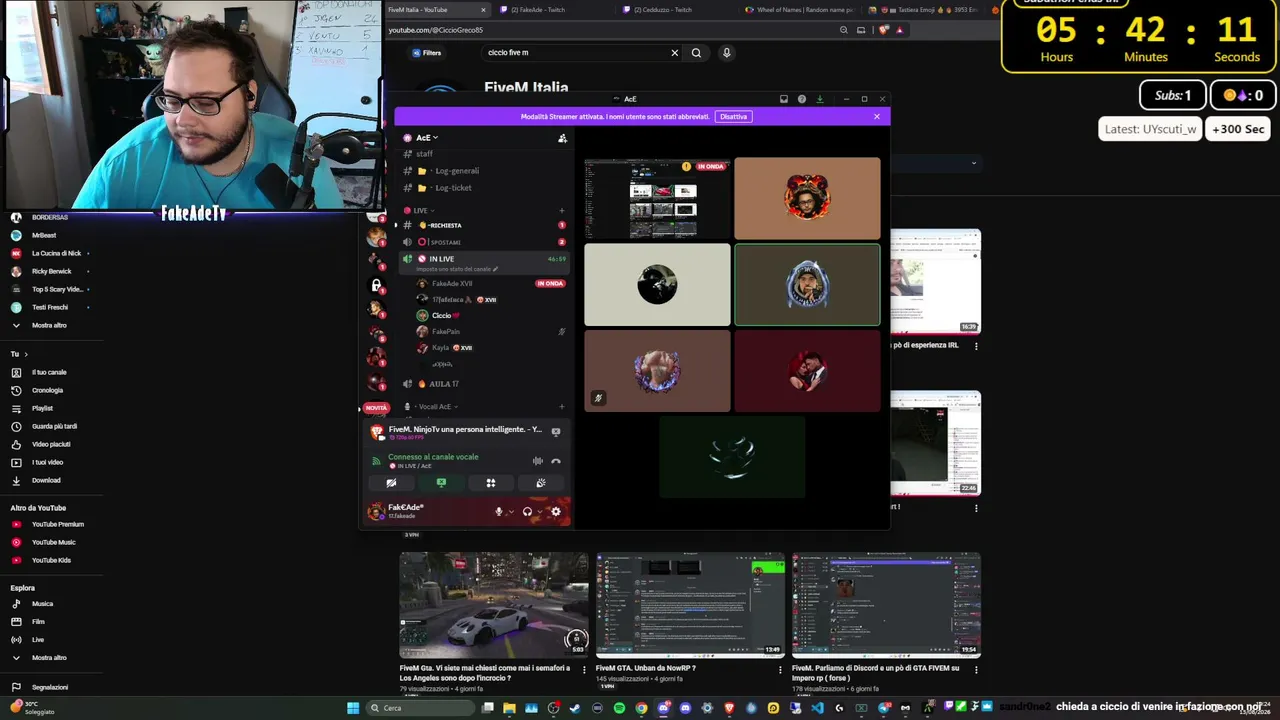Open Discord dropdown arrow next to microphone
1280x720 pixels.
coord(511,512)
